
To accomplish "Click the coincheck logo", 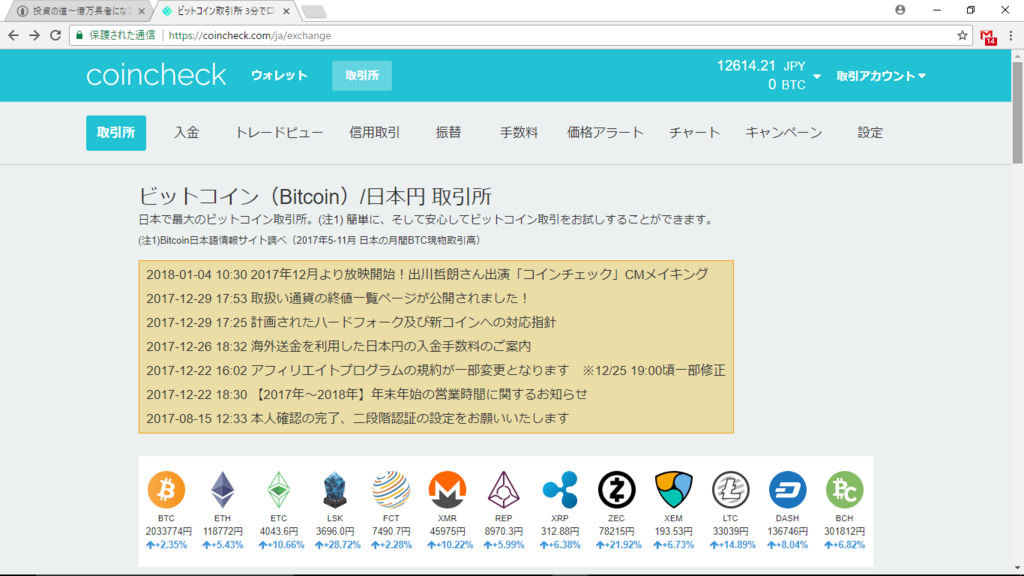I will tap(156, 75).
